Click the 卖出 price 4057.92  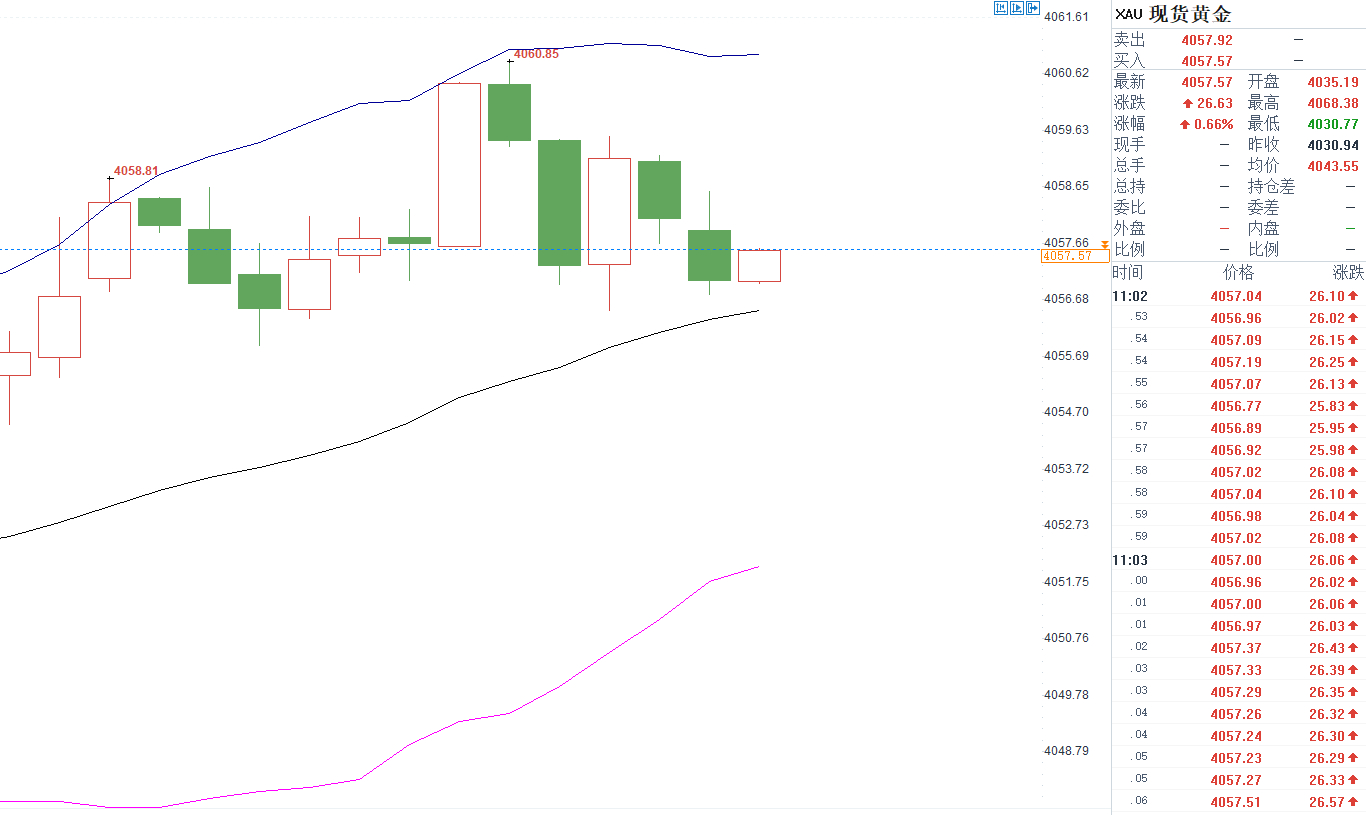[1207, 40]
